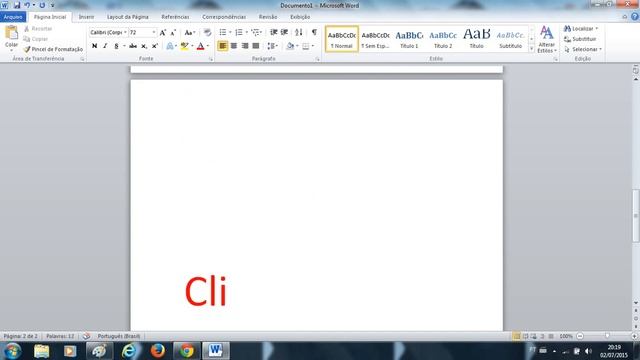The width and height of the screenshot is (640, 360).
Task: Open shading fill color
Action: (290, 46)
